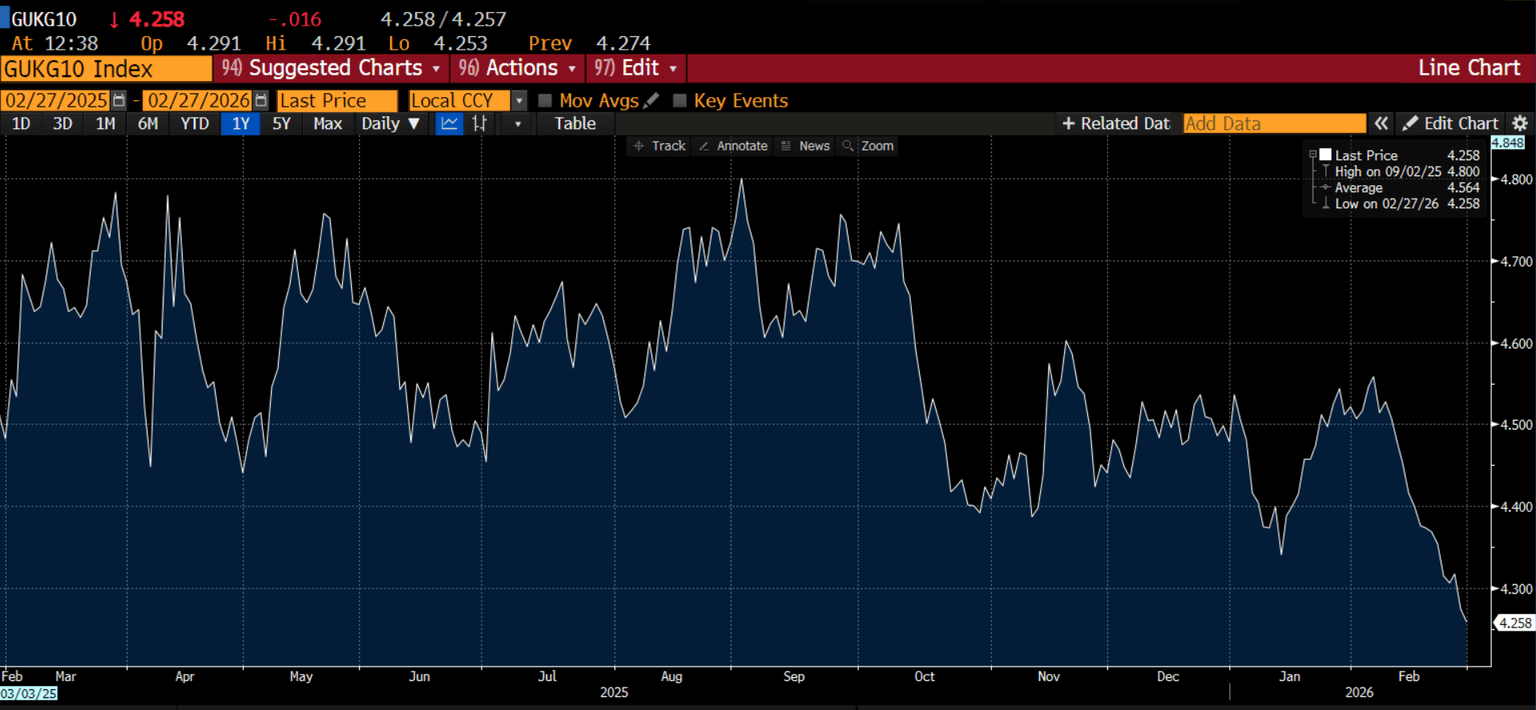Focus the Add Data input field
This screenshot has height=710, width=1536.
(1274, 123)
